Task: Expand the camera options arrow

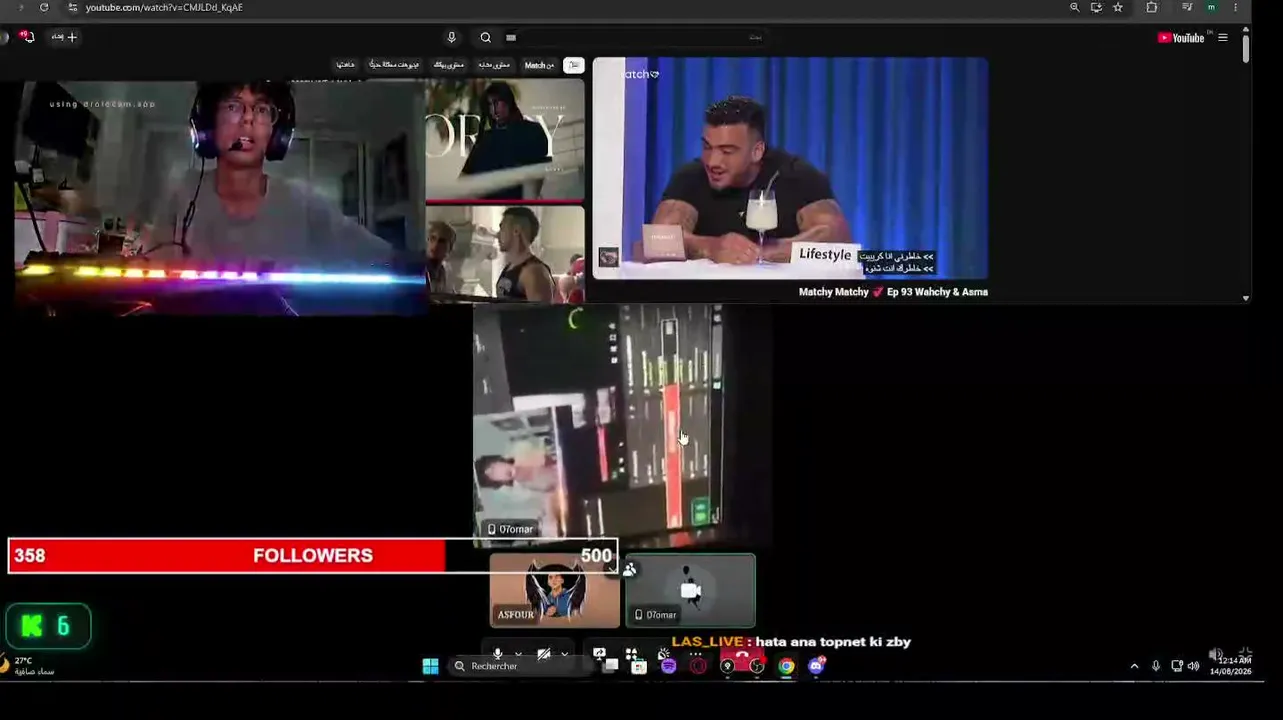Action: point(565,654)
